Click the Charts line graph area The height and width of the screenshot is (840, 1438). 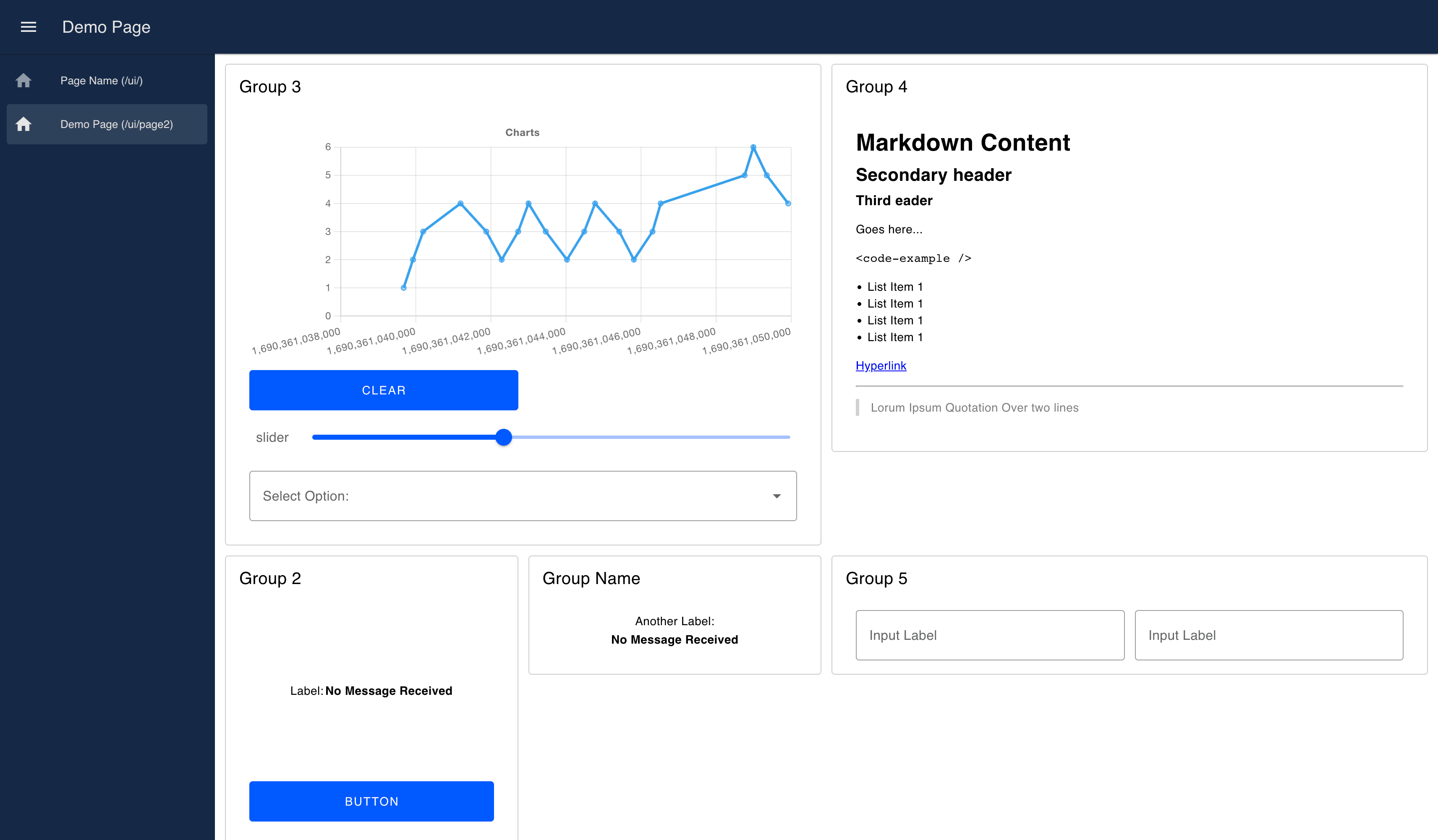(x=562, y=231)
